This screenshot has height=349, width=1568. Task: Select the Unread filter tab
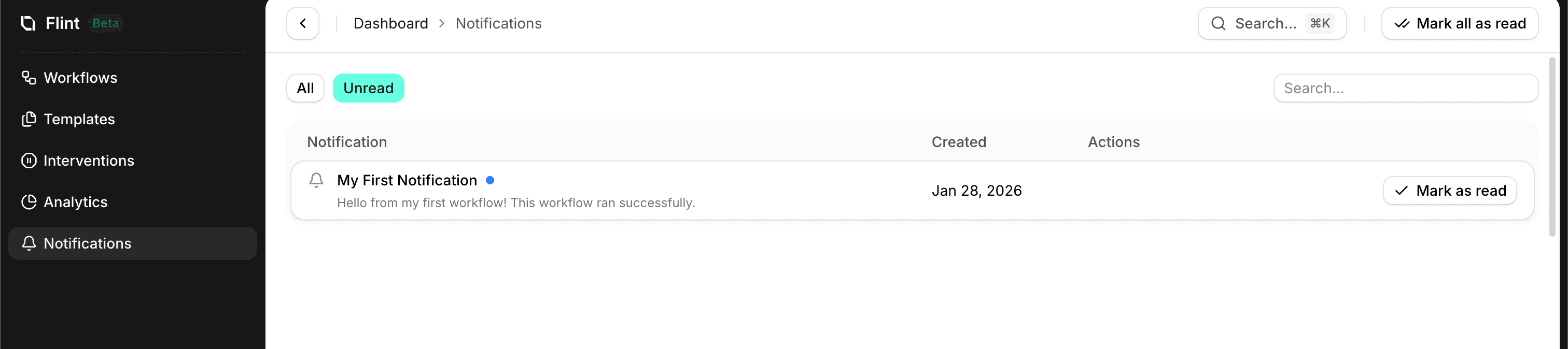tap(368, 88)
